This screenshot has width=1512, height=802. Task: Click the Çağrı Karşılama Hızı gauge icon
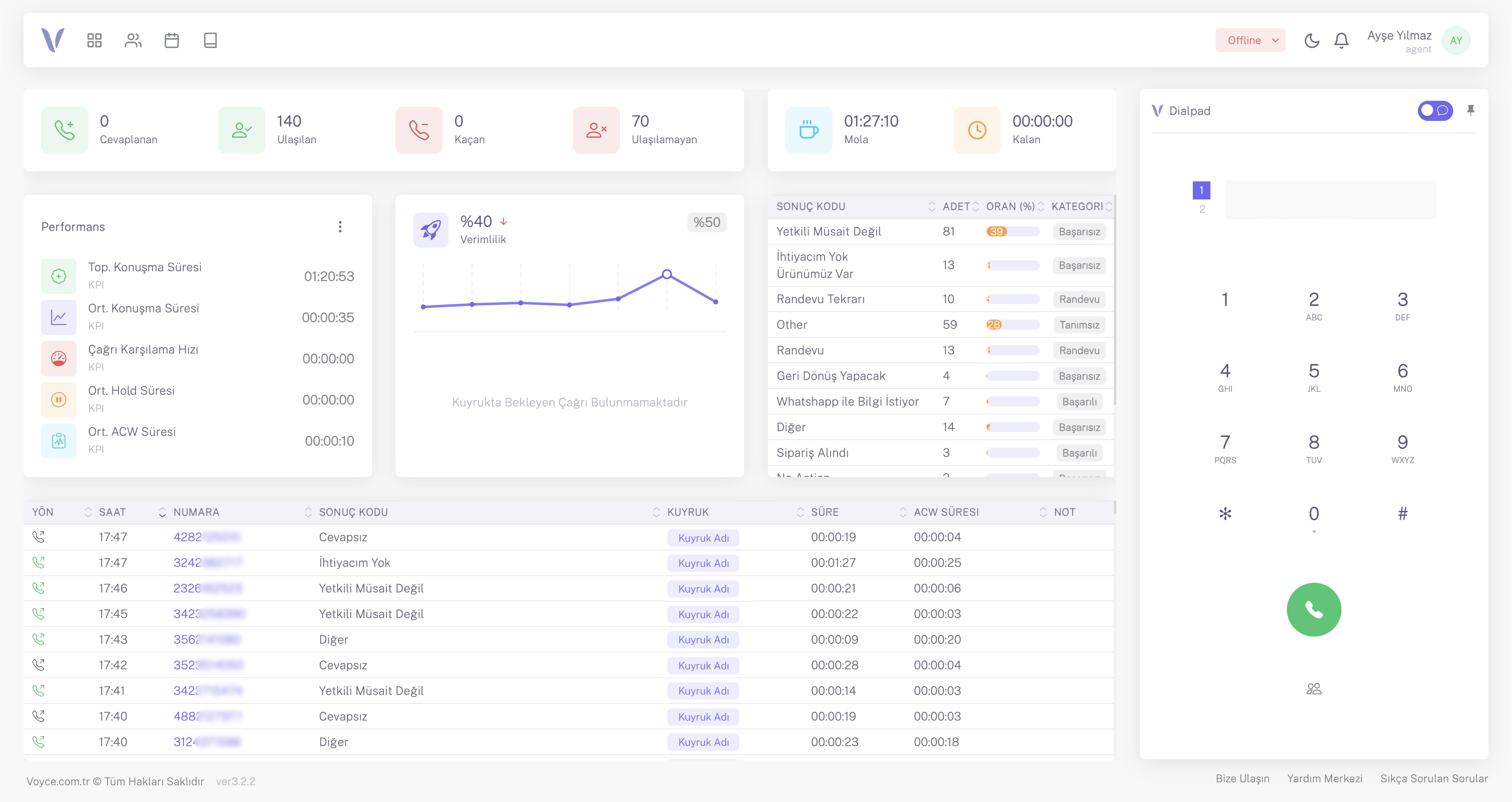(x=59, y=358)
